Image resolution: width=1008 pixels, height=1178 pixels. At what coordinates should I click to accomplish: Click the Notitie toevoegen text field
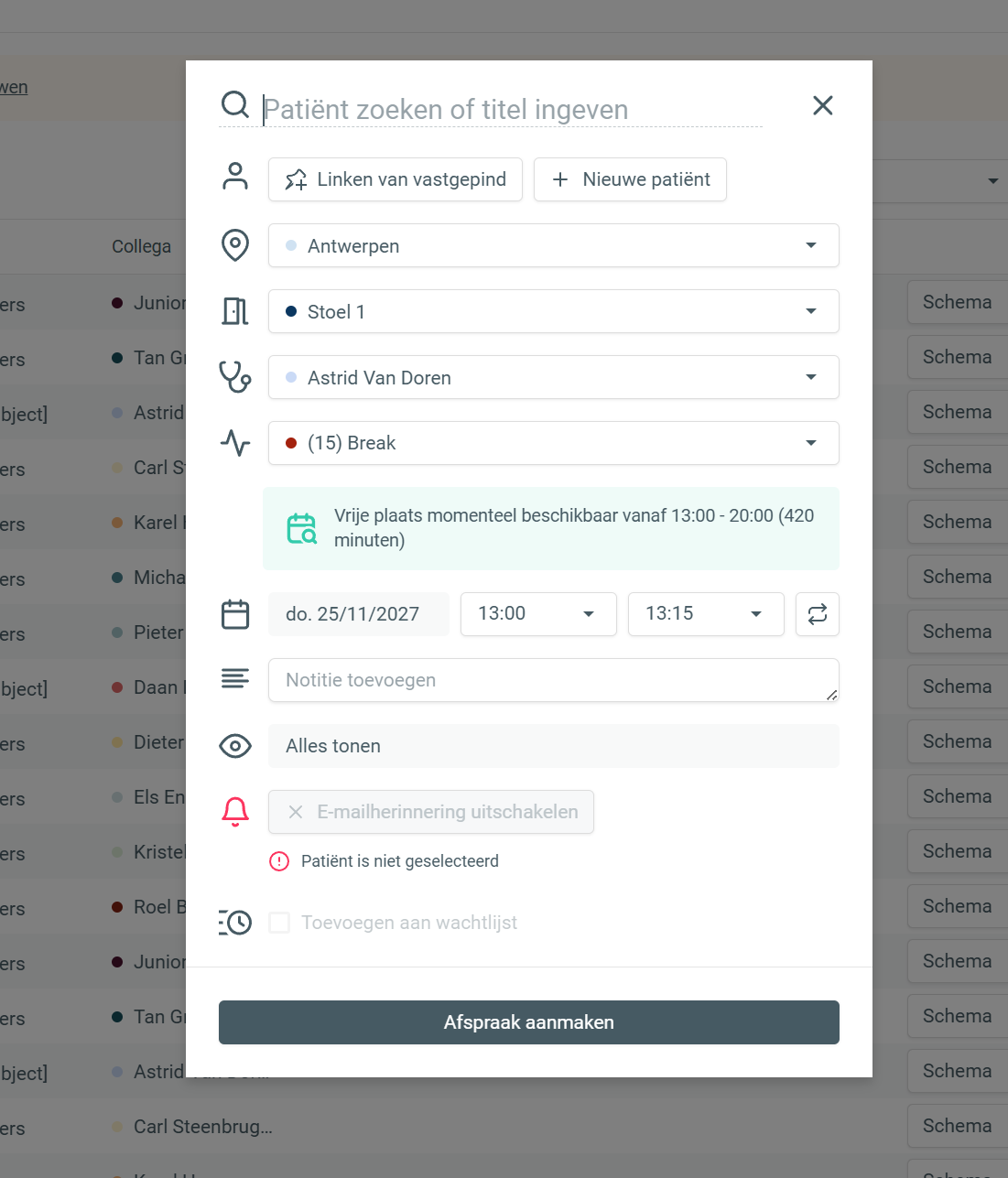point(553,680)
